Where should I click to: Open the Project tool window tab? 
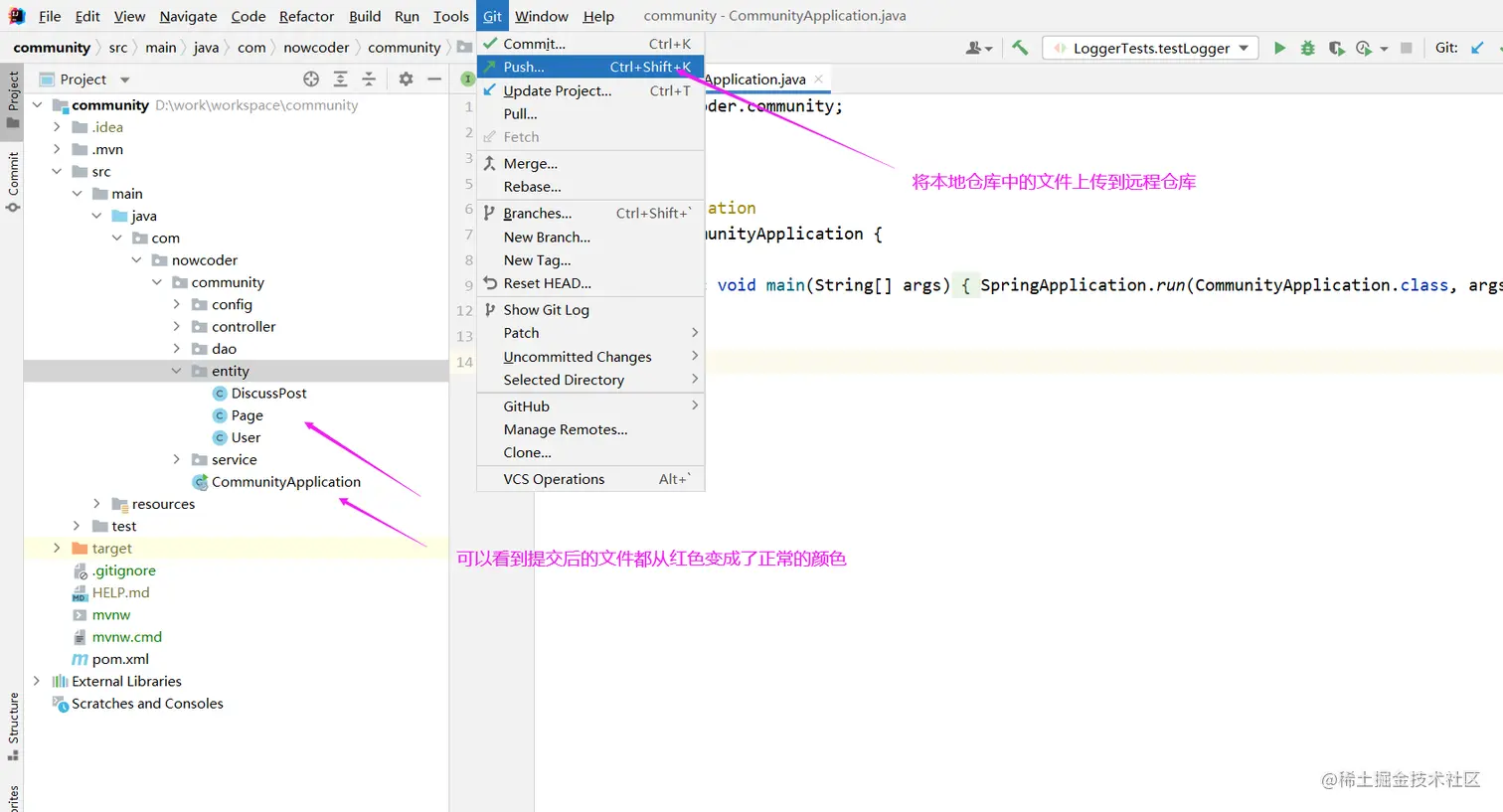coord(12,99)
